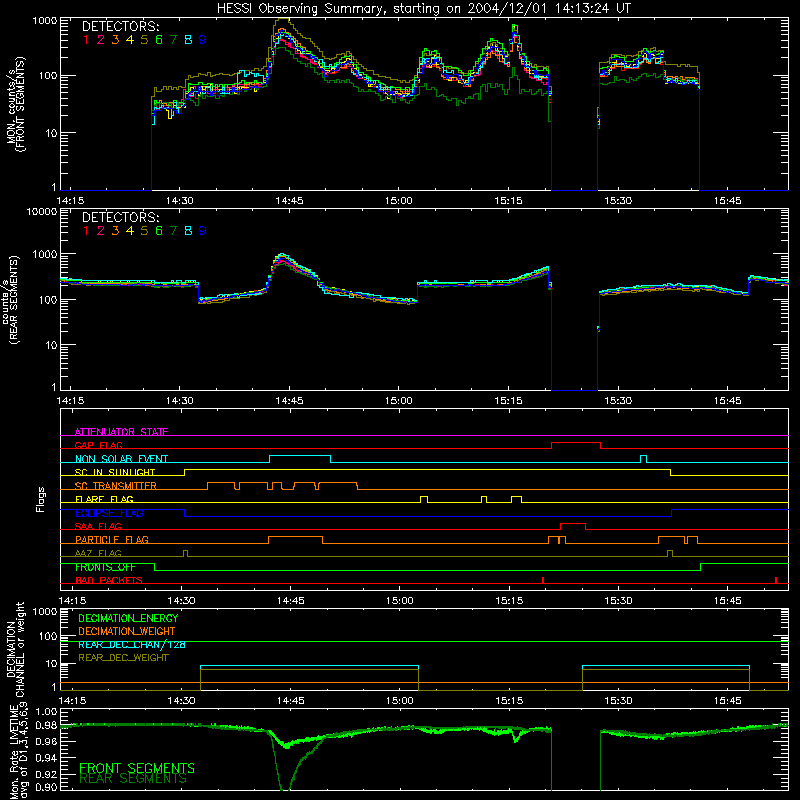
Task: Select the DETECTORS: heading in the front segments plot
Action: click(120, 27)
